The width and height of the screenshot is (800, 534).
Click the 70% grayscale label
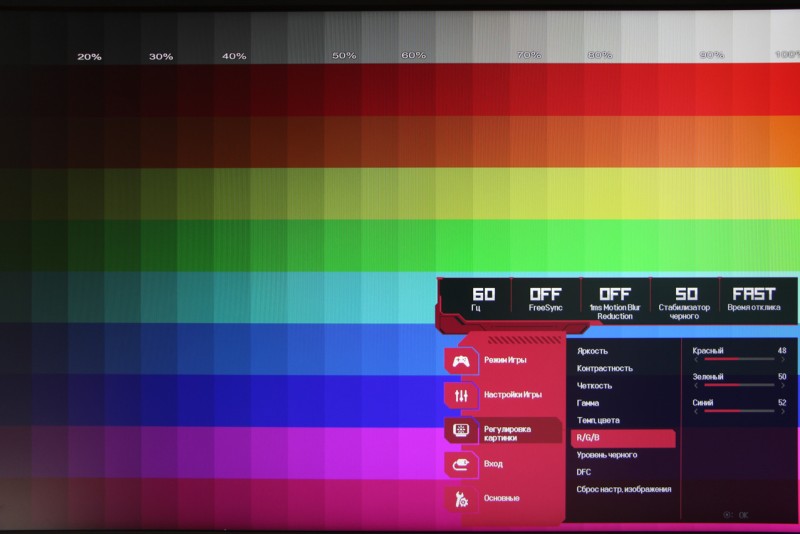(529, 55)
